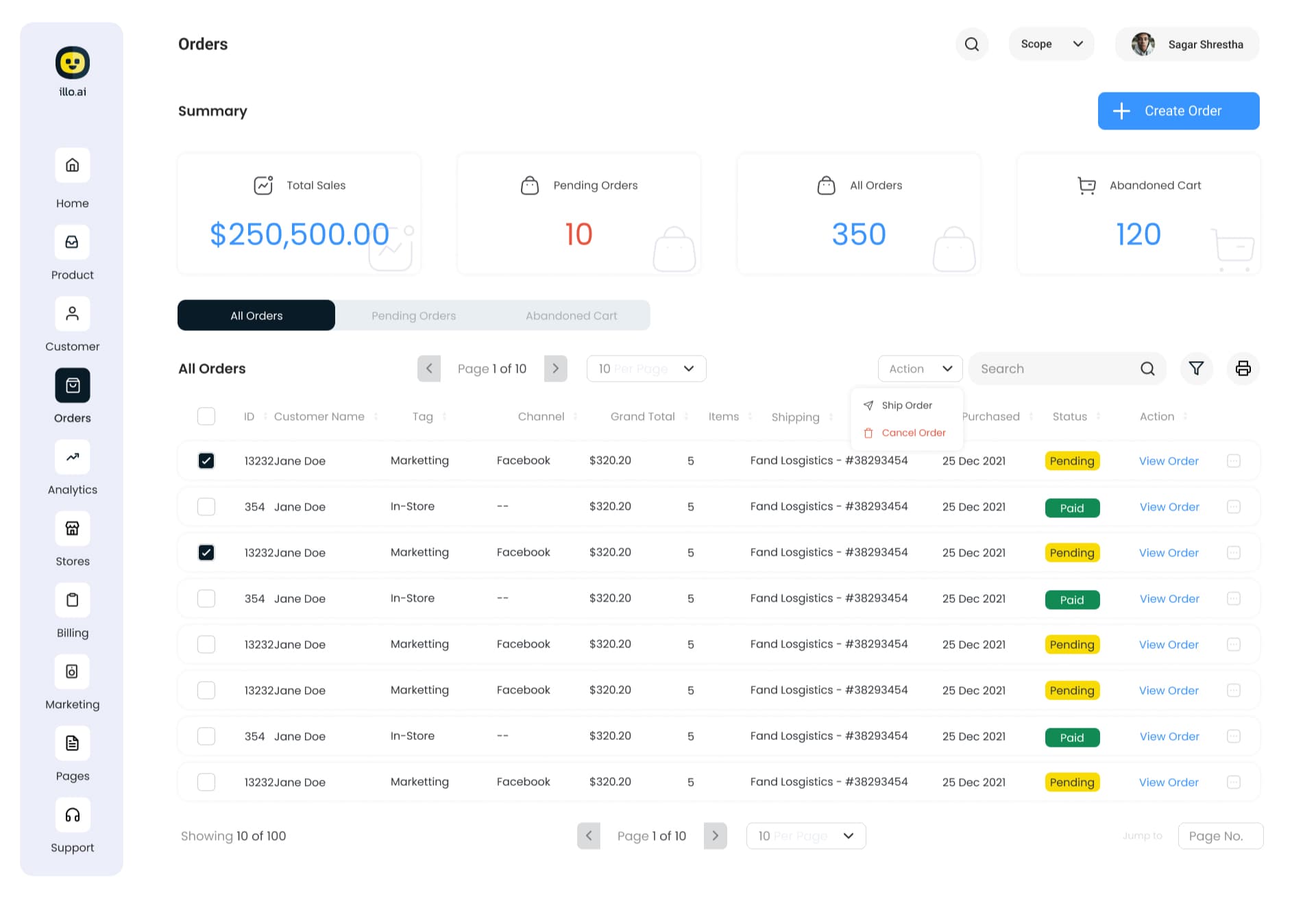Expand the Scope dropdown
The width and height of the screenshot is (1316, 901).
tap(1051, 45)
